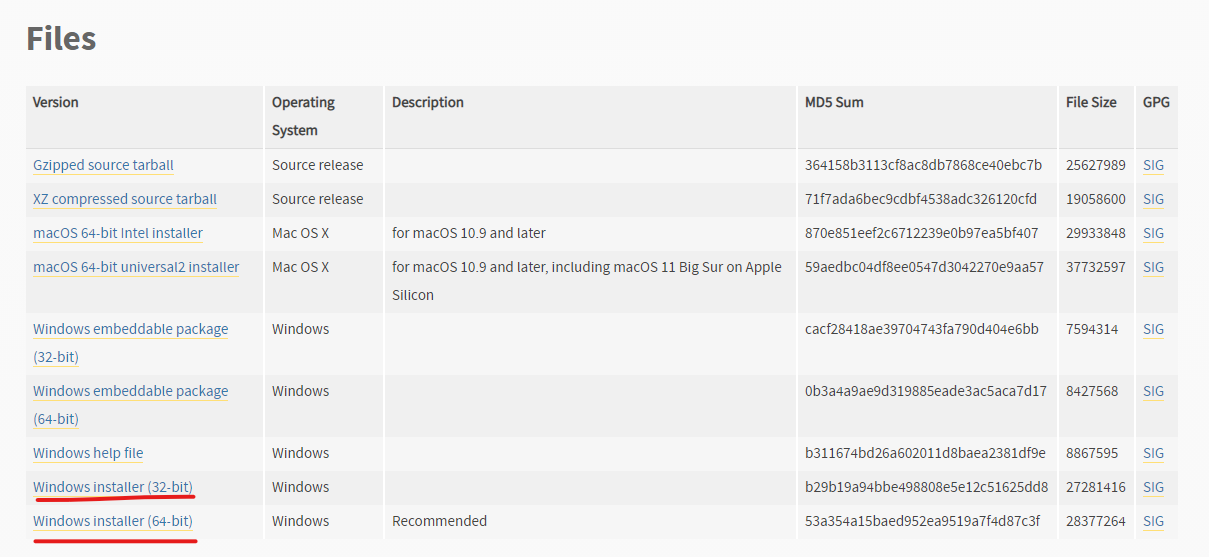The width and height of the screenshot is (1209, 557).
Task: Select MD5 sum 870e851eef2c6712239e0b97ea5bf407
Action: tap(921, 233)
